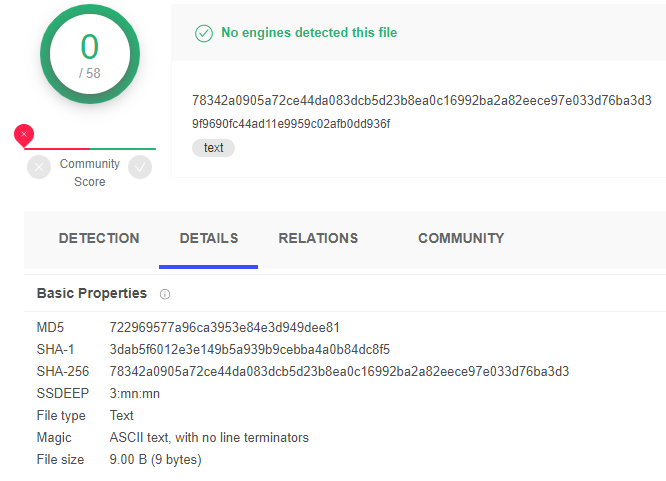Click the Basic Properties info icon
This screenshot has width=666, height=481.
pyautogui.click(x=165, y=294)
